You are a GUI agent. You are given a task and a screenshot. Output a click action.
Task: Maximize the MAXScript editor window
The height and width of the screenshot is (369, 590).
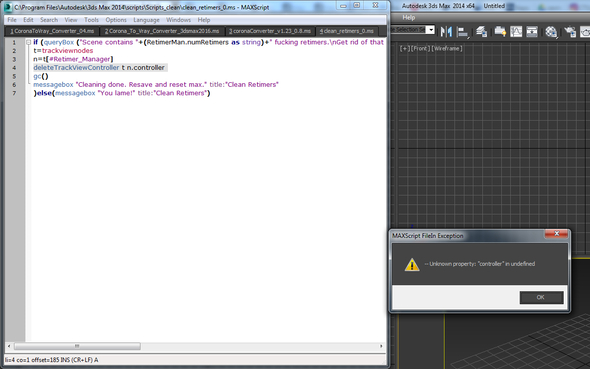click(x=357, y=5)
